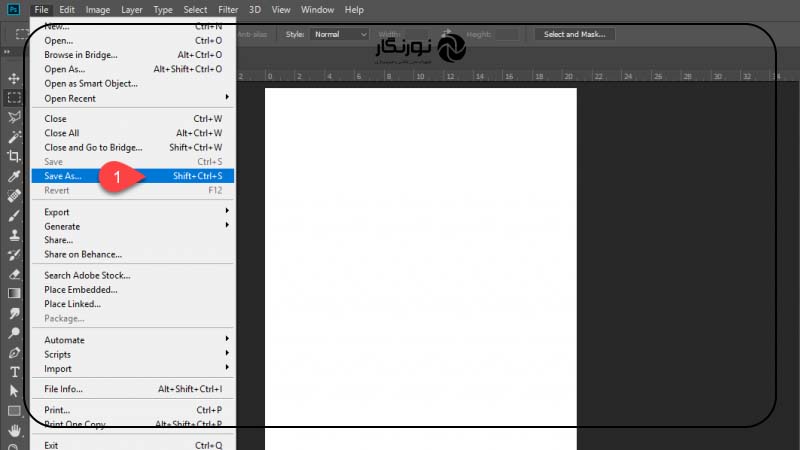This screenshot has height=450, width=800.
Task: Click the Photoshop Ps logo icon
Action: click(x=13, y=9)
